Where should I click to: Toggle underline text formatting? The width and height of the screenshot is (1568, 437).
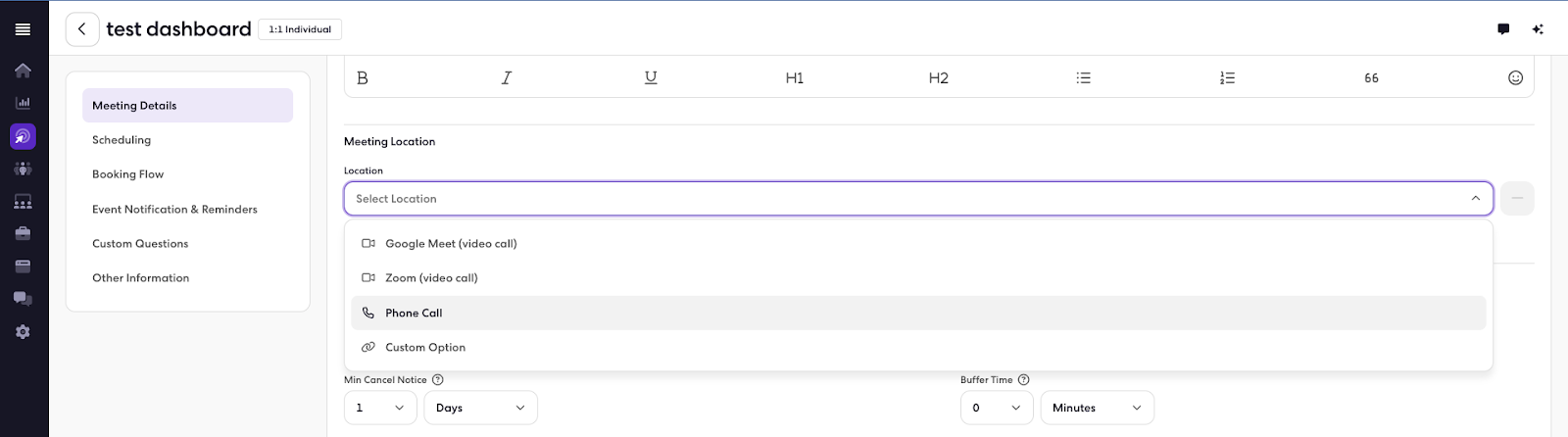point(651,78)
